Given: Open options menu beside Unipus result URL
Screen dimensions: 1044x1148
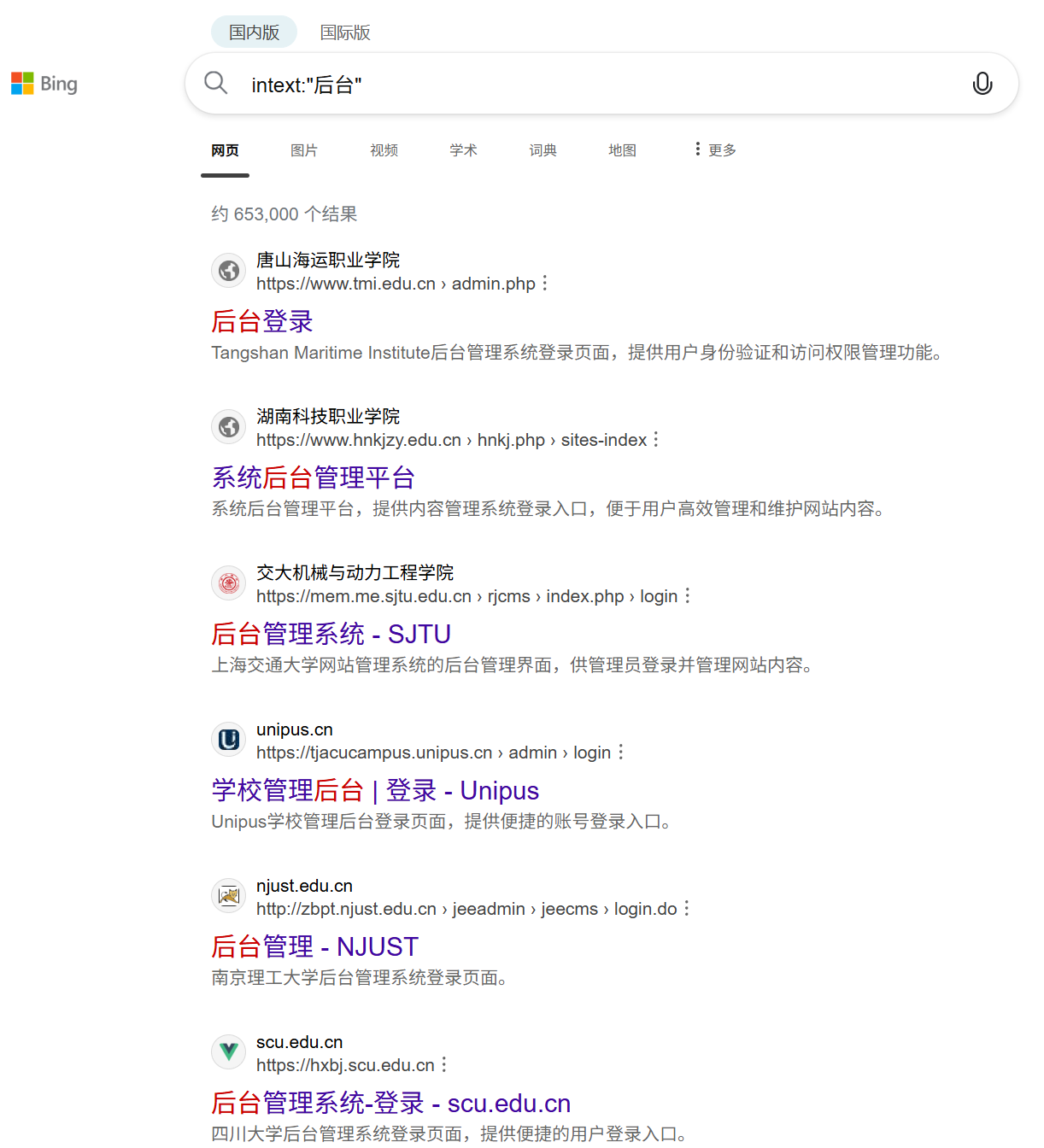Looking at the screenshot, I should (x=621, y=752).
